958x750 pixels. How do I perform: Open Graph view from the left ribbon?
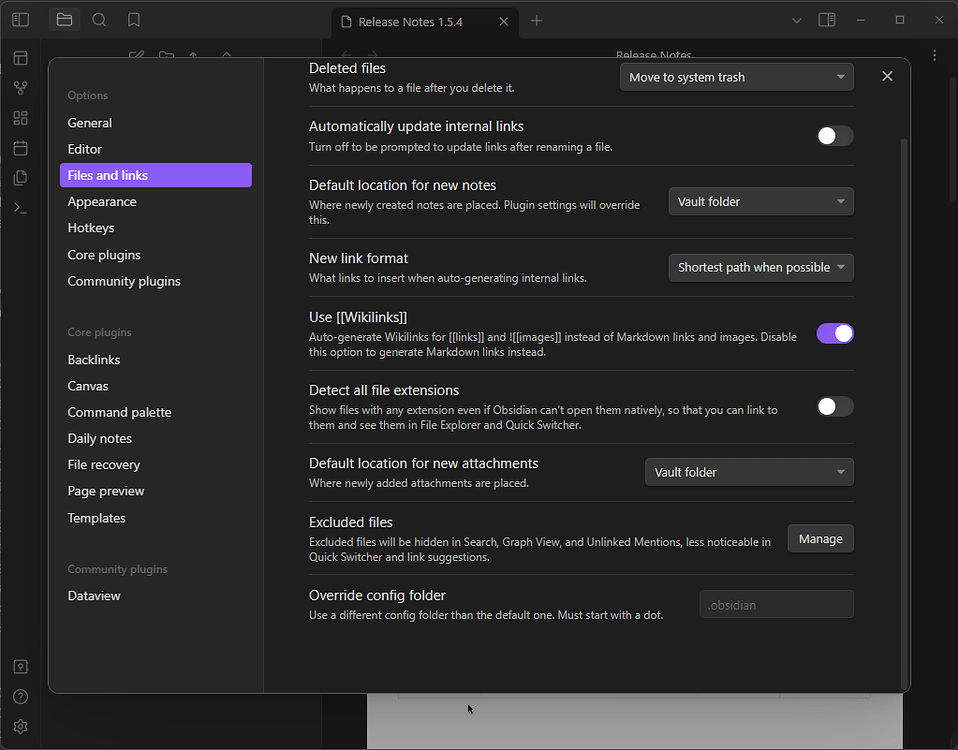point(20,88)
